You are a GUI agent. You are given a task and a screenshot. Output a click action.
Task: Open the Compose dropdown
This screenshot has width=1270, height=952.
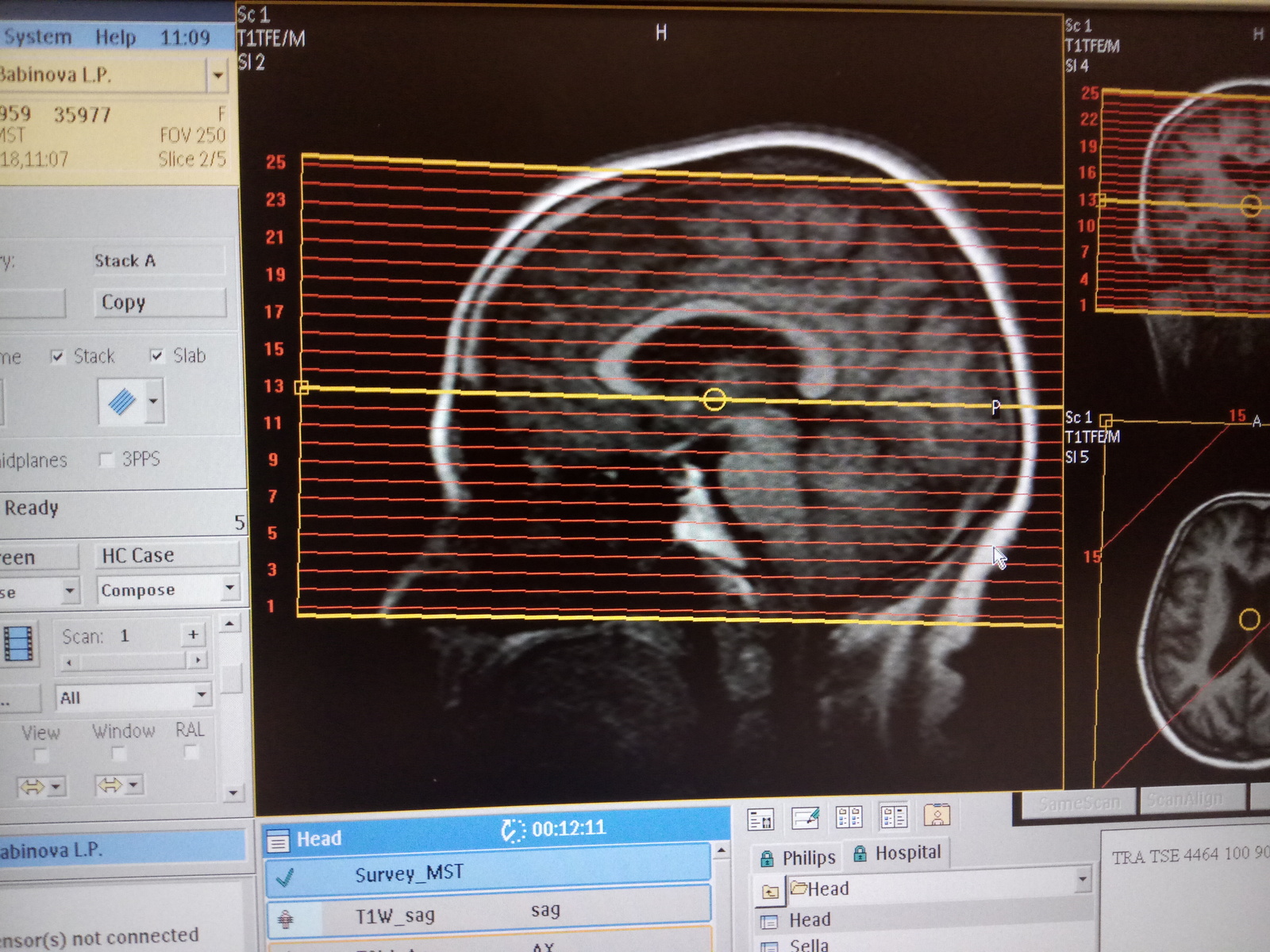[229, 589]
